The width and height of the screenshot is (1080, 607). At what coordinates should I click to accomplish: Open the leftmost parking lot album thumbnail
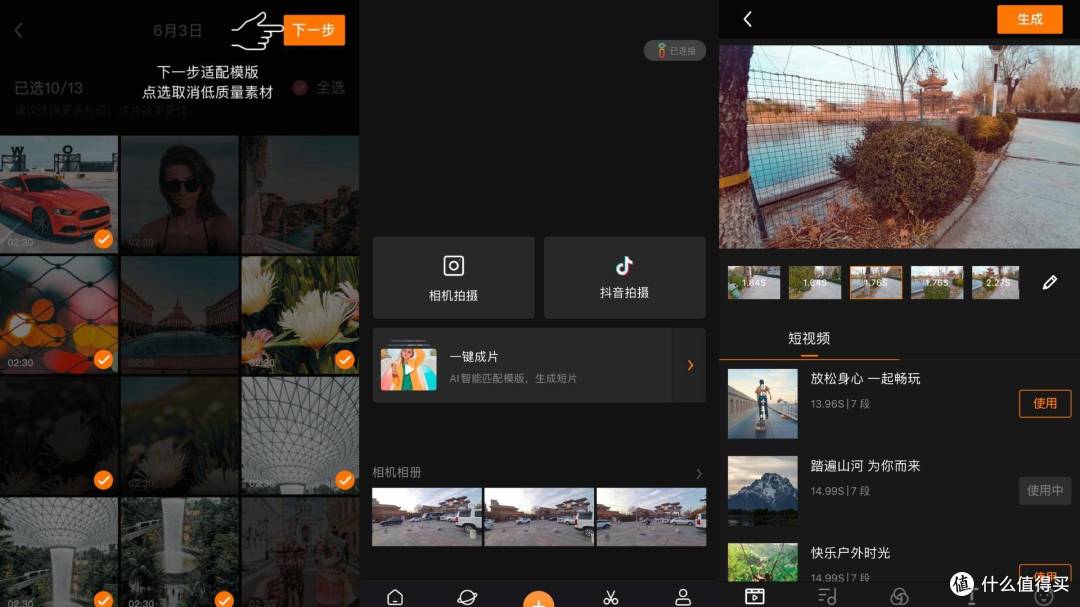coord(427,517)
